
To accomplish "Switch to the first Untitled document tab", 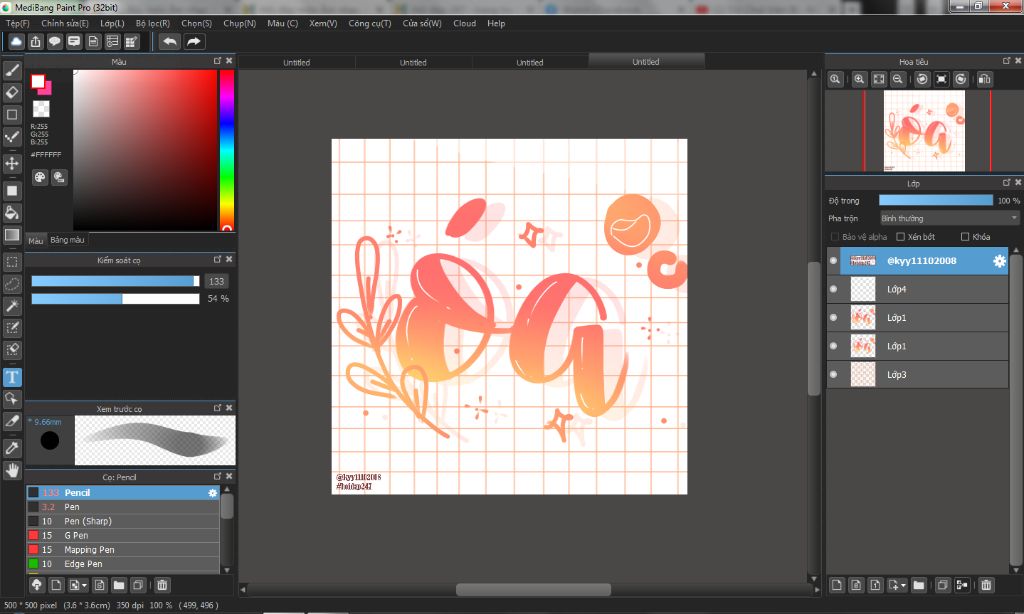I will tap(296, 63).
